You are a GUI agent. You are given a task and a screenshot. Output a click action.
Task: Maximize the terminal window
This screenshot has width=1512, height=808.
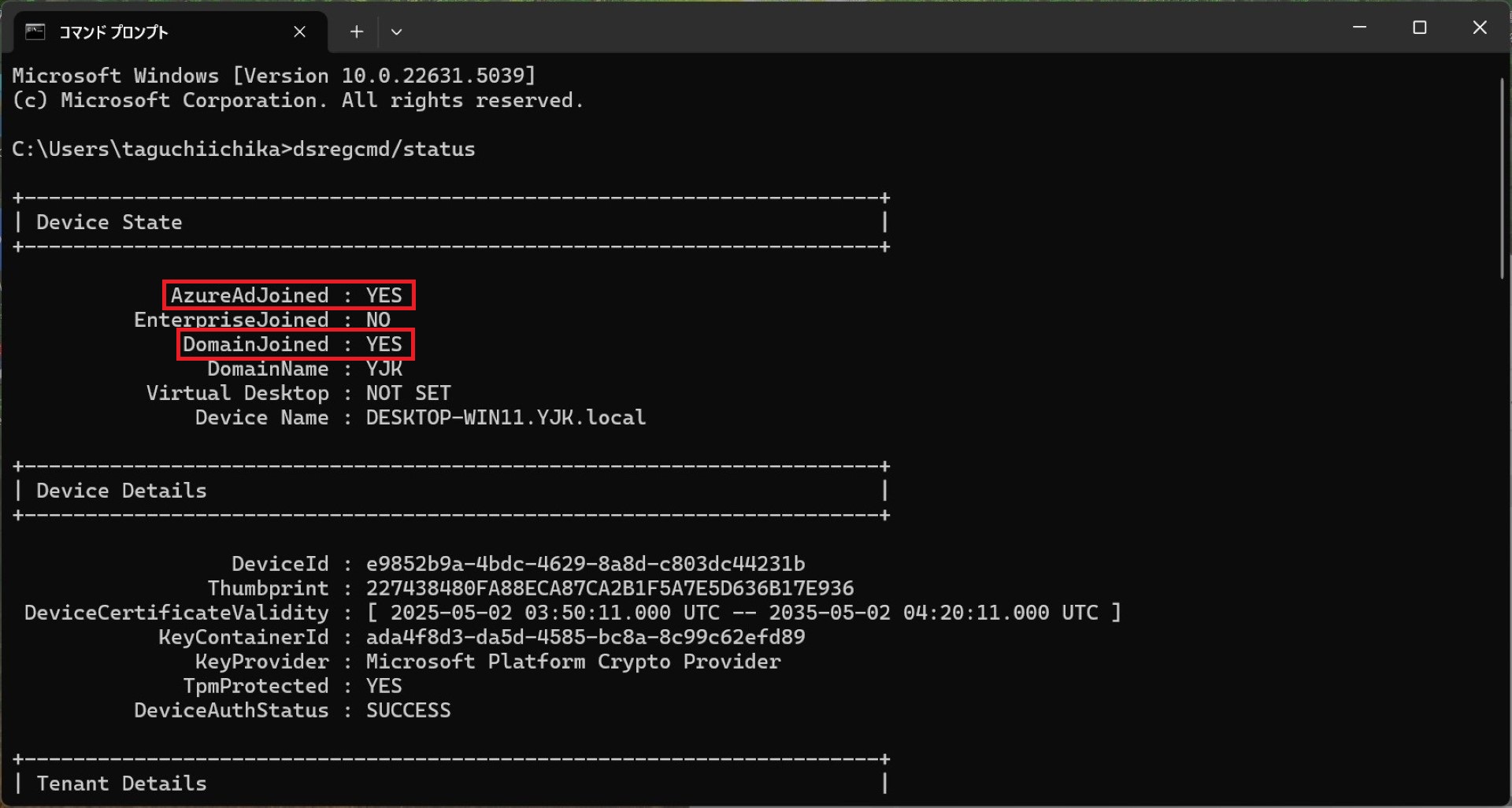(1420, 28)
